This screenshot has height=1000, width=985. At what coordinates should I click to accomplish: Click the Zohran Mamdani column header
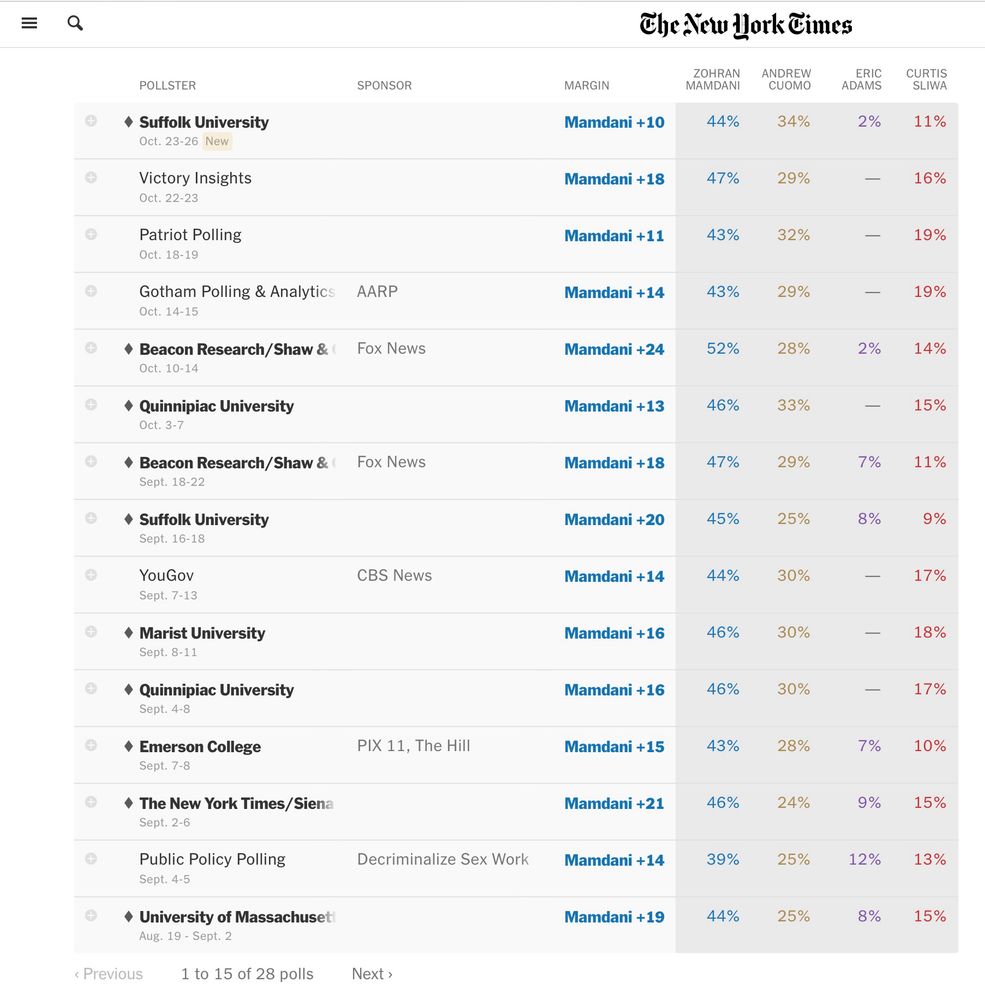713,79
